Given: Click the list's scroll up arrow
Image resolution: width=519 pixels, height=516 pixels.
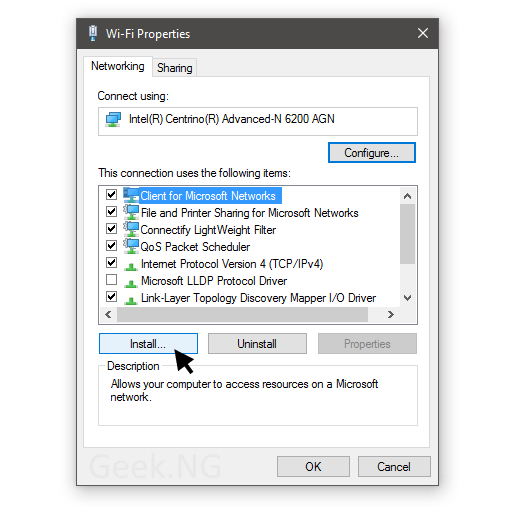Looking at the screenshot, I should (407, 196).
